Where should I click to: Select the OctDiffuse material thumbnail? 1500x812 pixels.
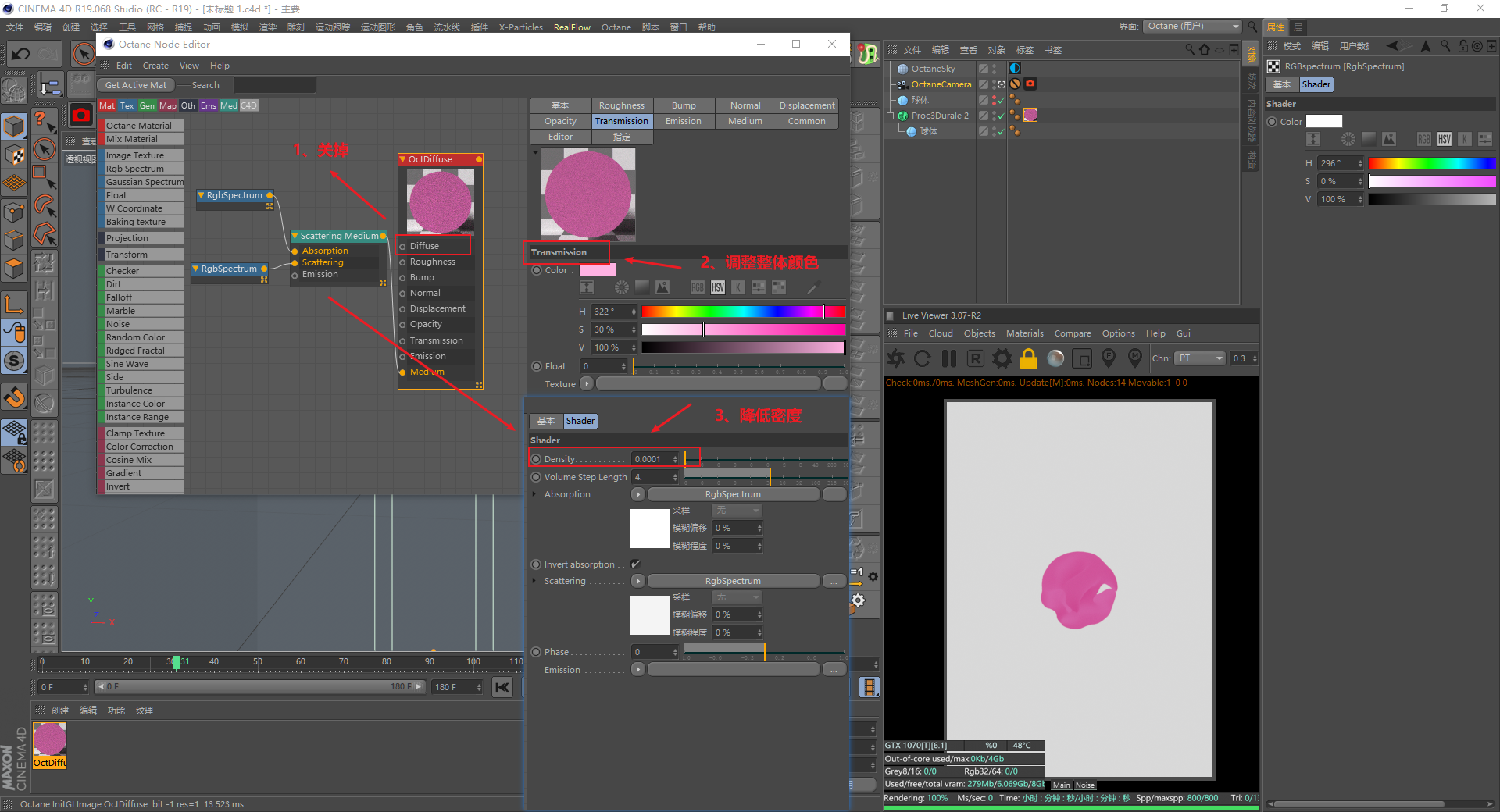pos(49,740)
